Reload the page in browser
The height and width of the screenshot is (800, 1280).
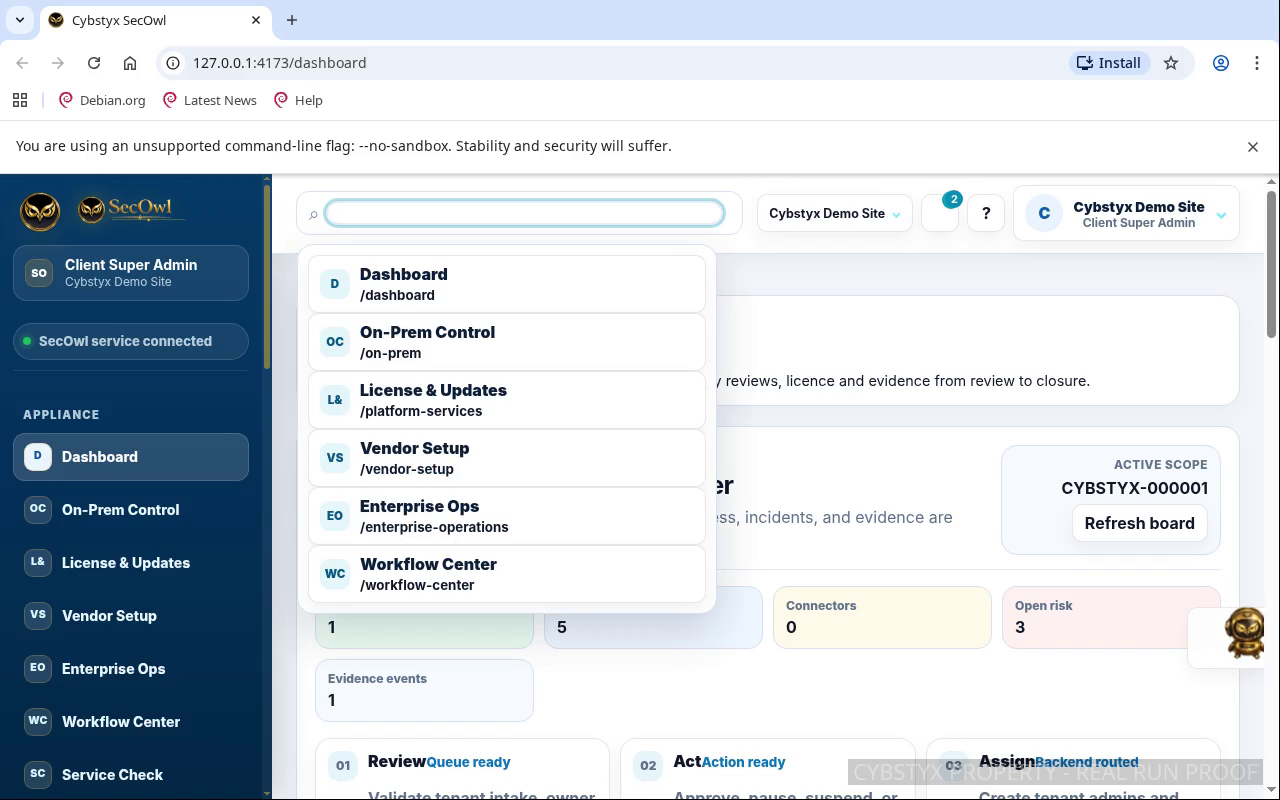tap(94, 63)
